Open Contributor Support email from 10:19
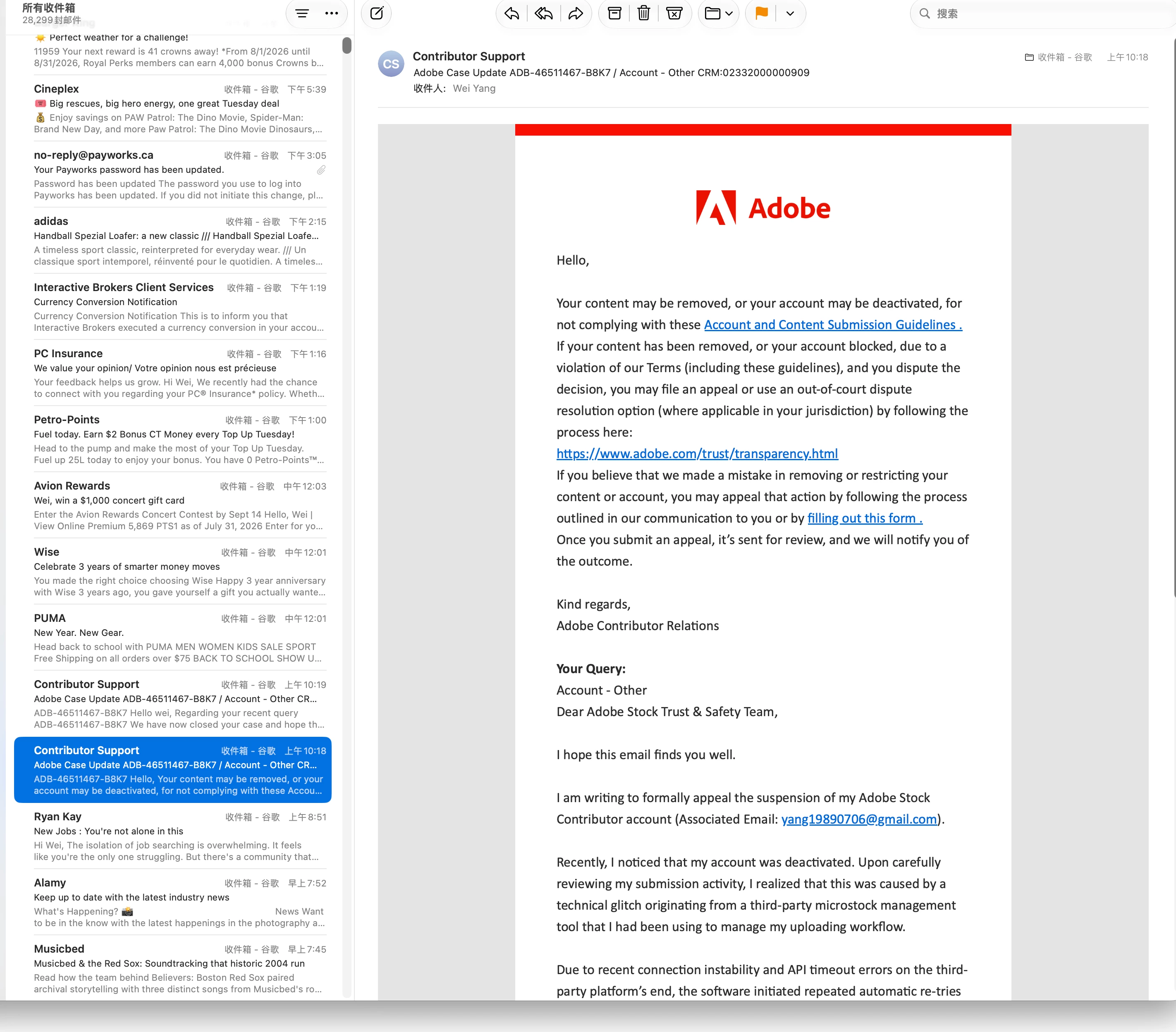 pyautogui.click(x=179, y=704)
